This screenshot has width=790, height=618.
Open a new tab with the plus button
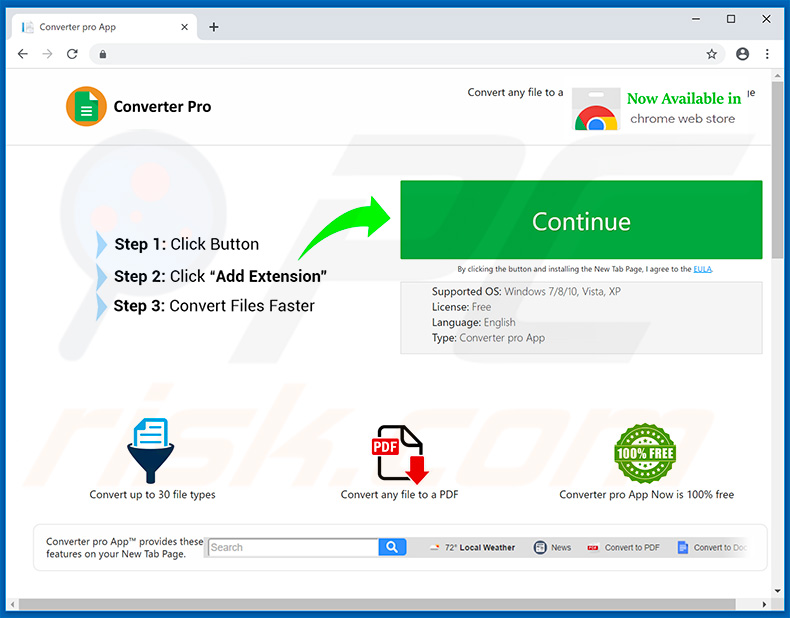point(214,27)
